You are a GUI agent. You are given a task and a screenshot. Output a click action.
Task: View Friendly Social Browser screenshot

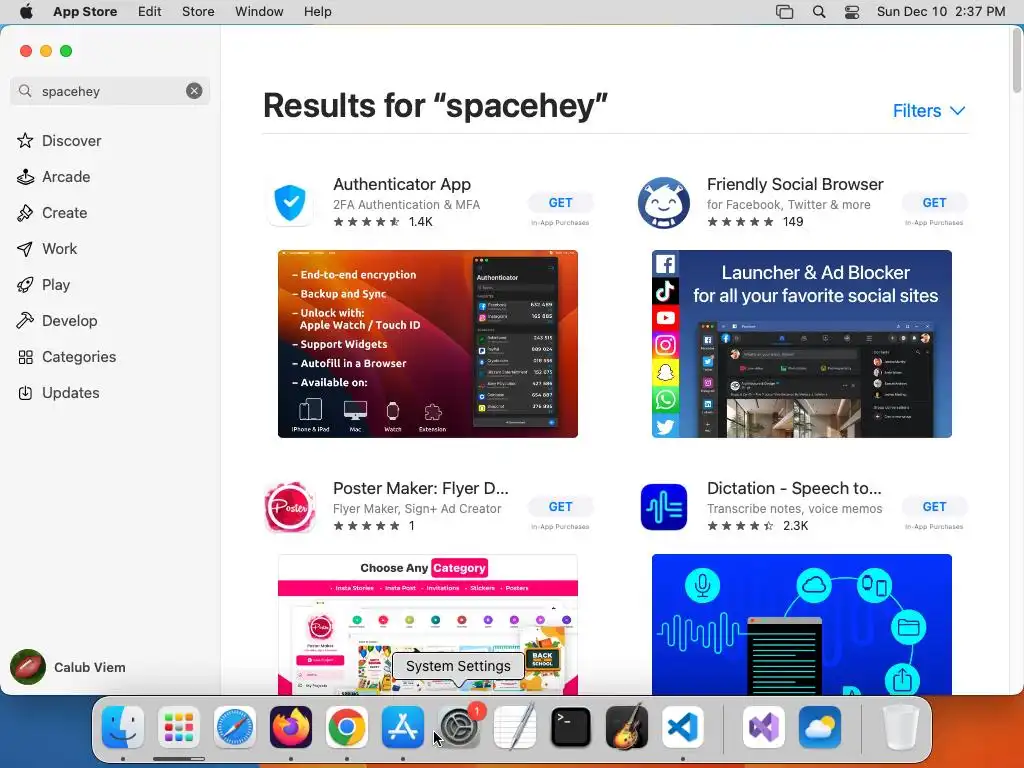[x=801, y=344]
